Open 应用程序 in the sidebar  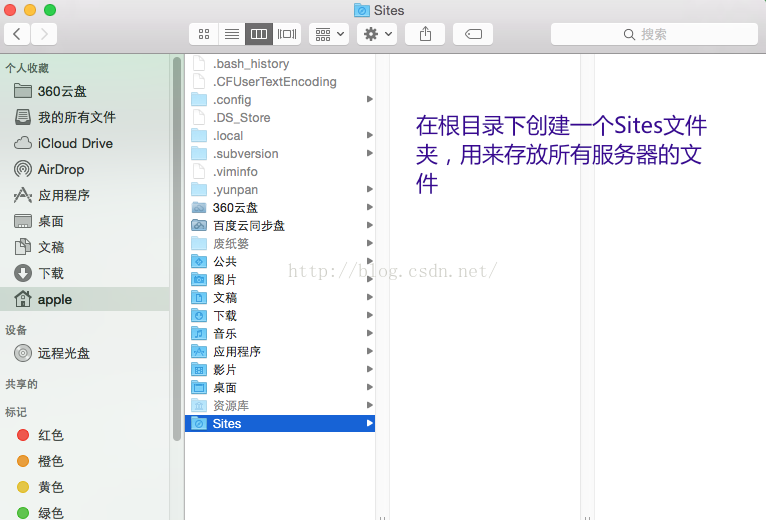click(x=85, y=195)
